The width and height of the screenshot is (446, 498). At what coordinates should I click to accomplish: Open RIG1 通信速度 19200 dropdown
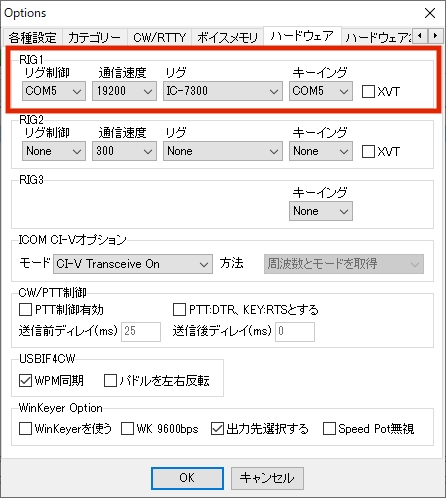tap(124, 91)
